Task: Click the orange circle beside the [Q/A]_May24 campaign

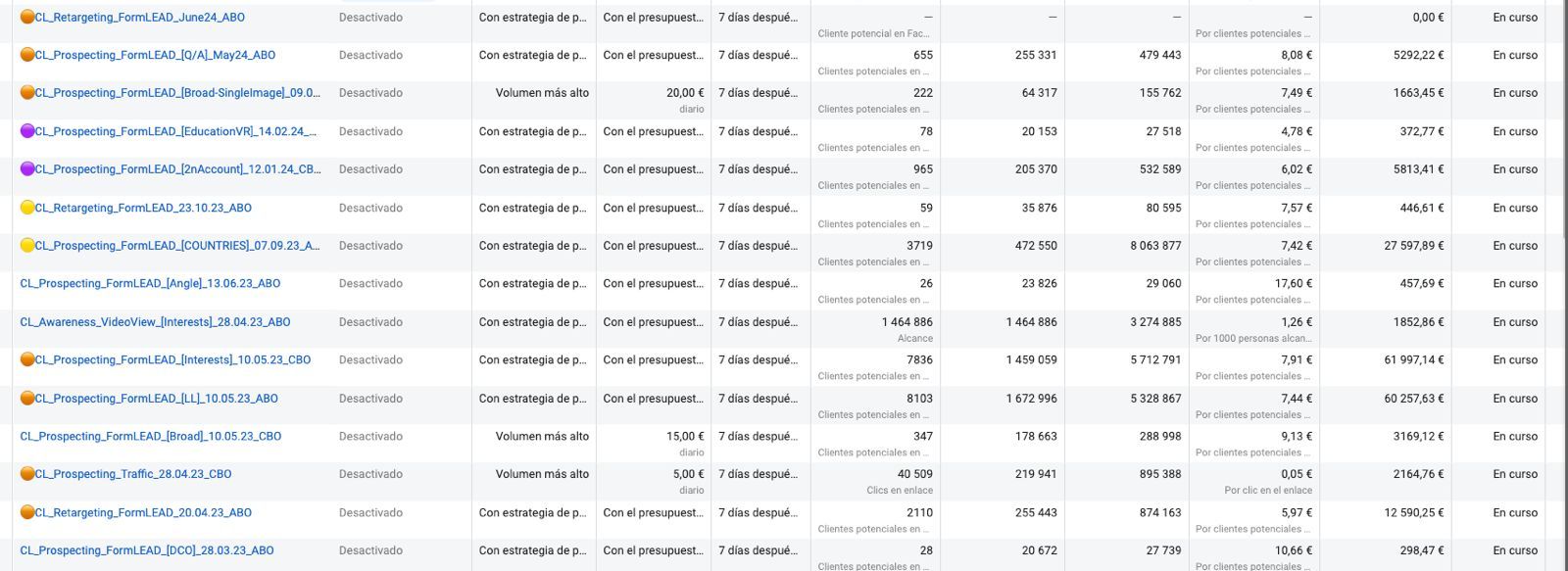Action: 27,55
